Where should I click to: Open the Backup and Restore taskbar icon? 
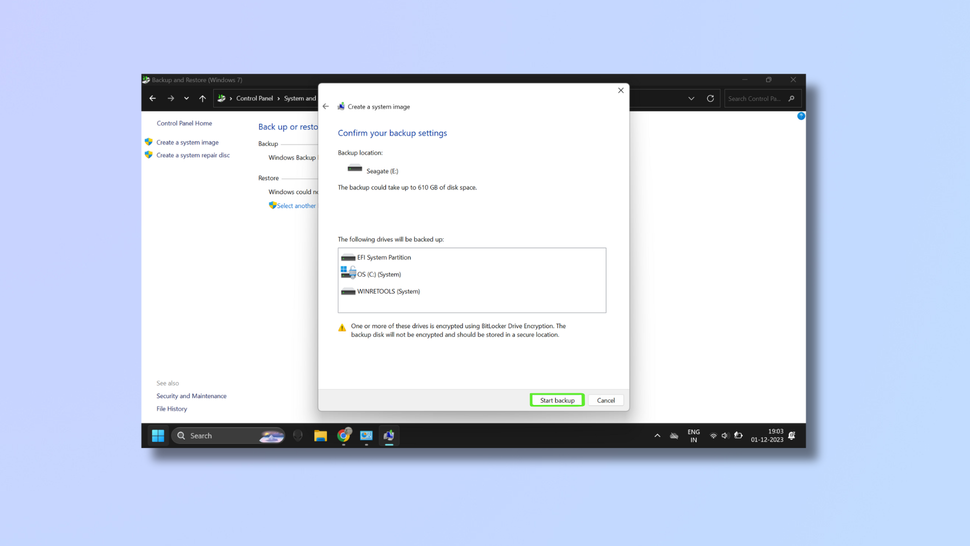pos(389,435)
